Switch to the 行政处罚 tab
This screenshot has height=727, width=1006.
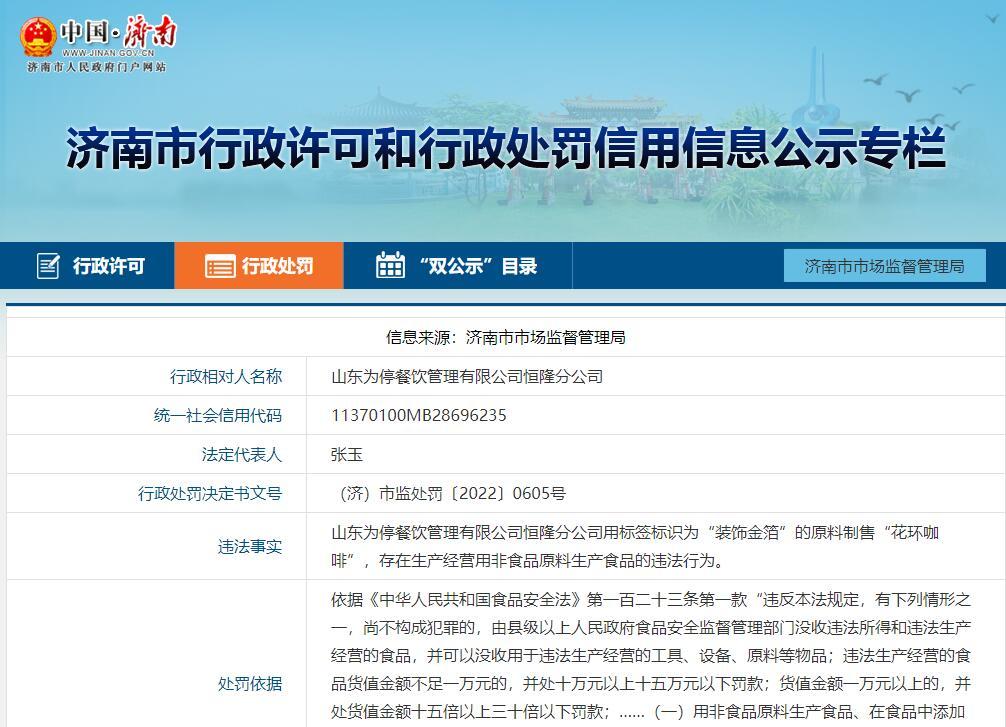tap(259, 266)
